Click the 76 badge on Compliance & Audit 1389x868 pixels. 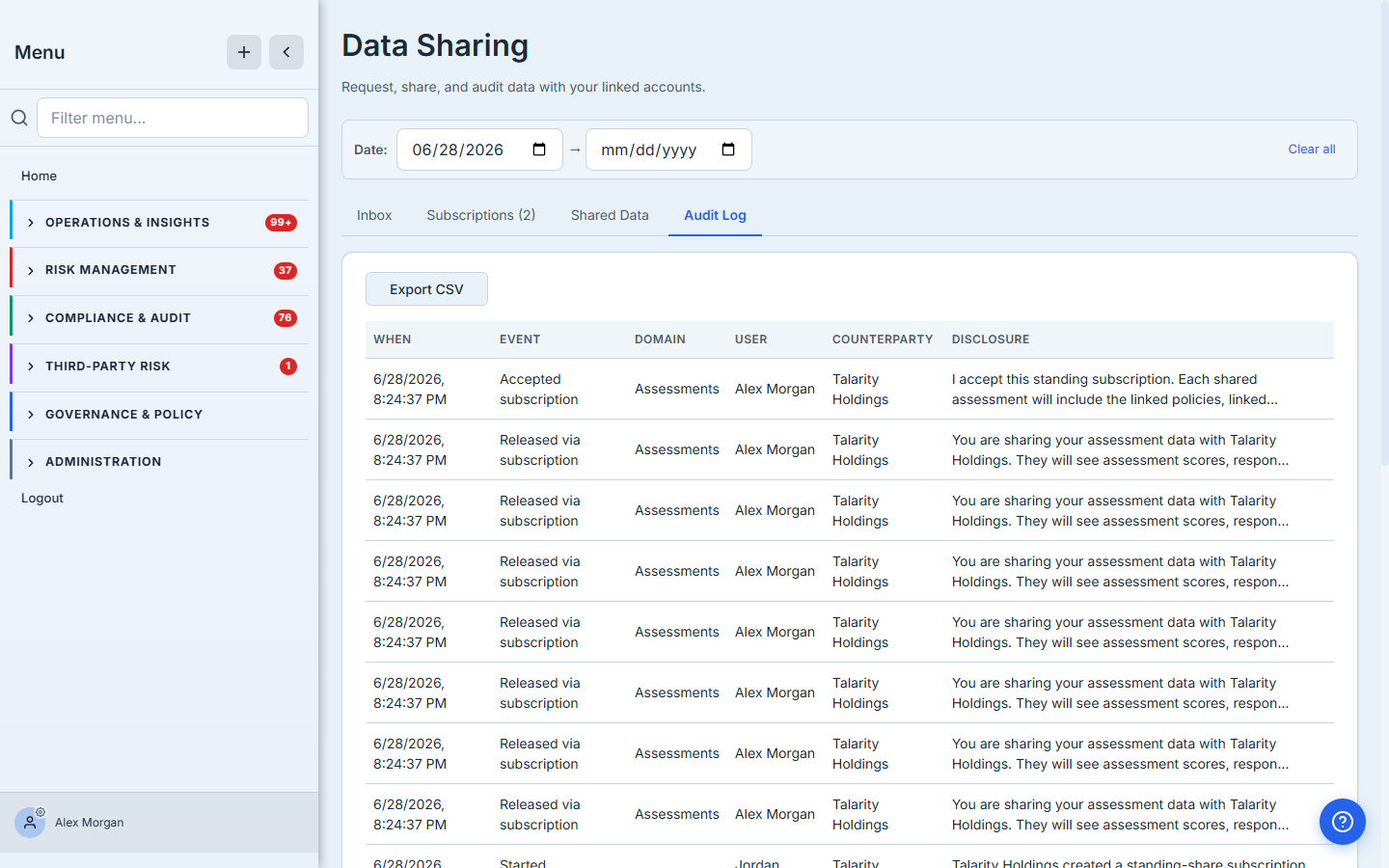point(286,318)
